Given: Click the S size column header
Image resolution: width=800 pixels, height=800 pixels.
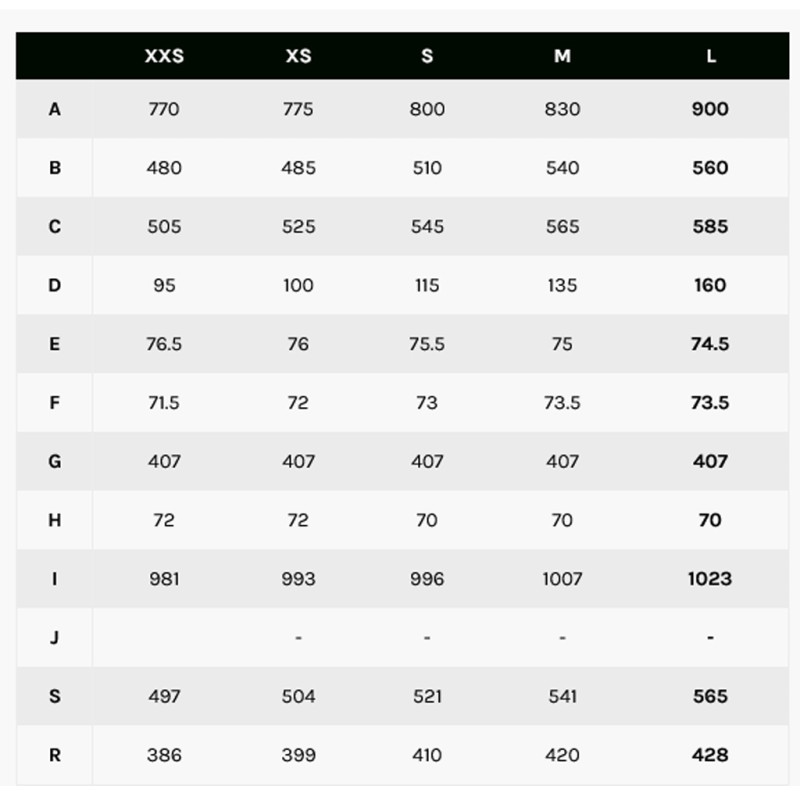Looking at the screenshot, I should pyautogui.click(x=427, y=56).
